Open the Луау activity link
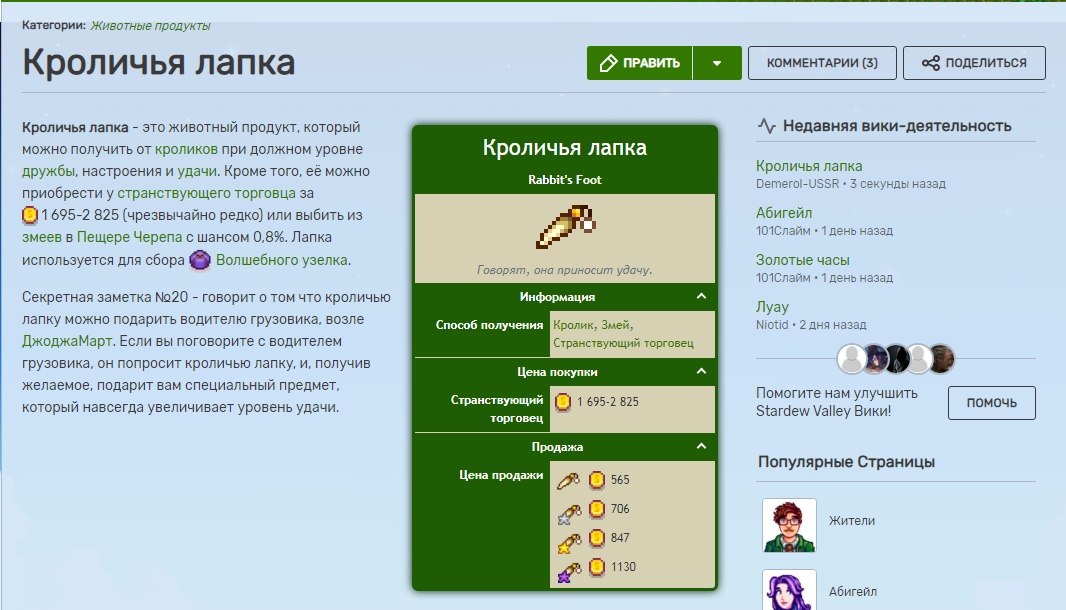 pyautogui.click(x=772, y=307)
